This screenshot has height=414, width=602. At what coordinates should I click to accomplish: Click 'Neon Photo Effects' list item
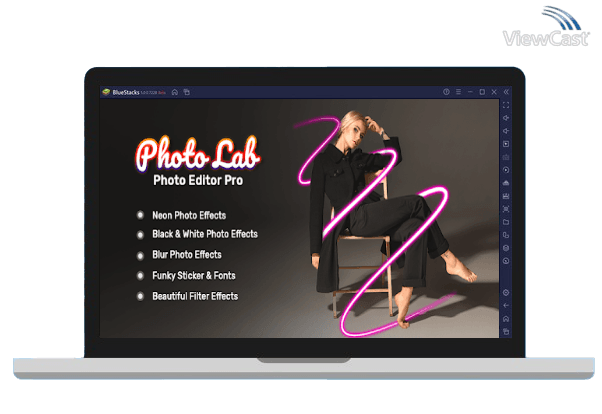pyautogui.click(x=189, y=215)
